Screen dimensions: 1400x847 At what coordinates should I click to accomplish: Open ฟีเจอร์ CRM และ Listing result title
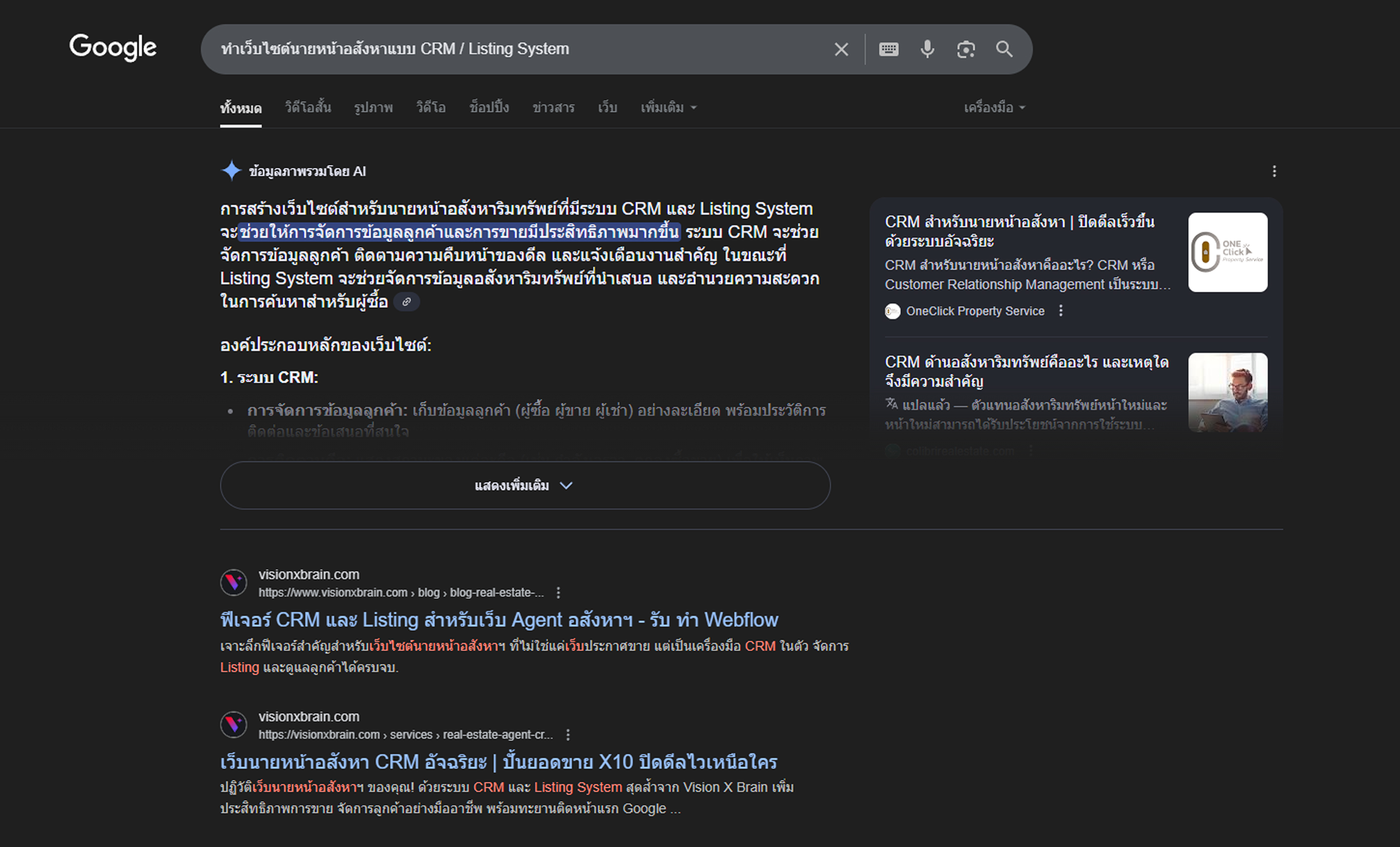pos(499,620)
